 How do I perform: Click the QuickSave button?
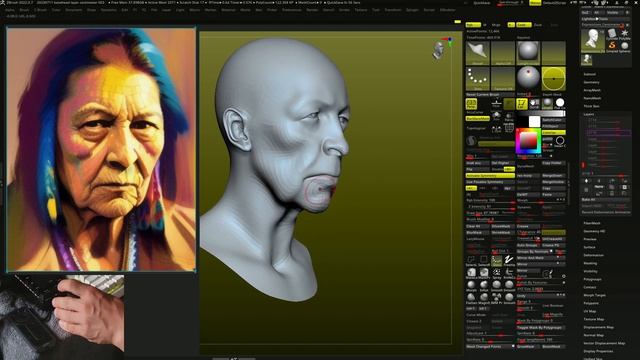click(x=482, y=3)
